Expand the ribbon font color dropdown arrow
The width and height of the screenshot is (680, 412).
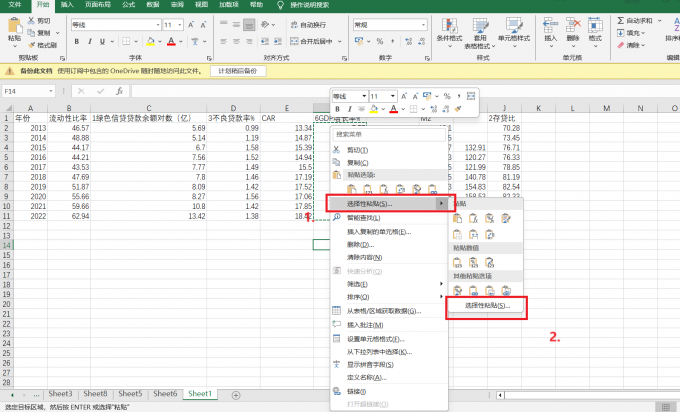(181, 41)
